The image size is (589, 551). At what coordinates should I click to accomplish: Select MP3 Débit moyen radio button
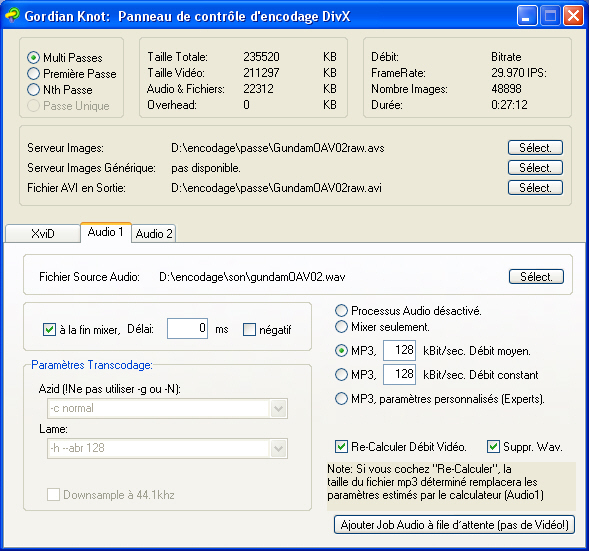pyautogui.click(x=341, y=351)
